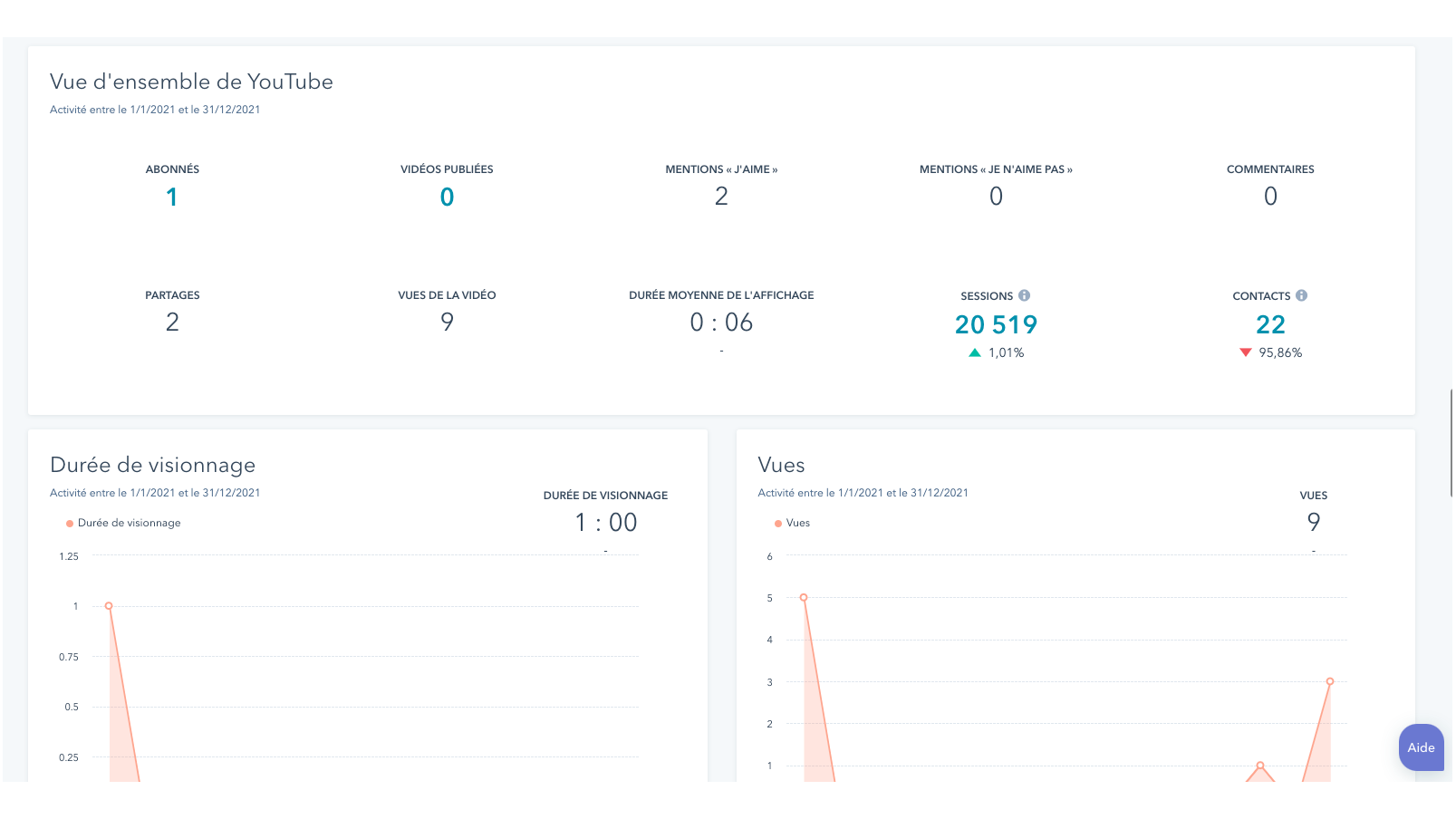Select the Vues chart point at value 3
Screen dimensions: 1456x819
[x=1330, y=681]
